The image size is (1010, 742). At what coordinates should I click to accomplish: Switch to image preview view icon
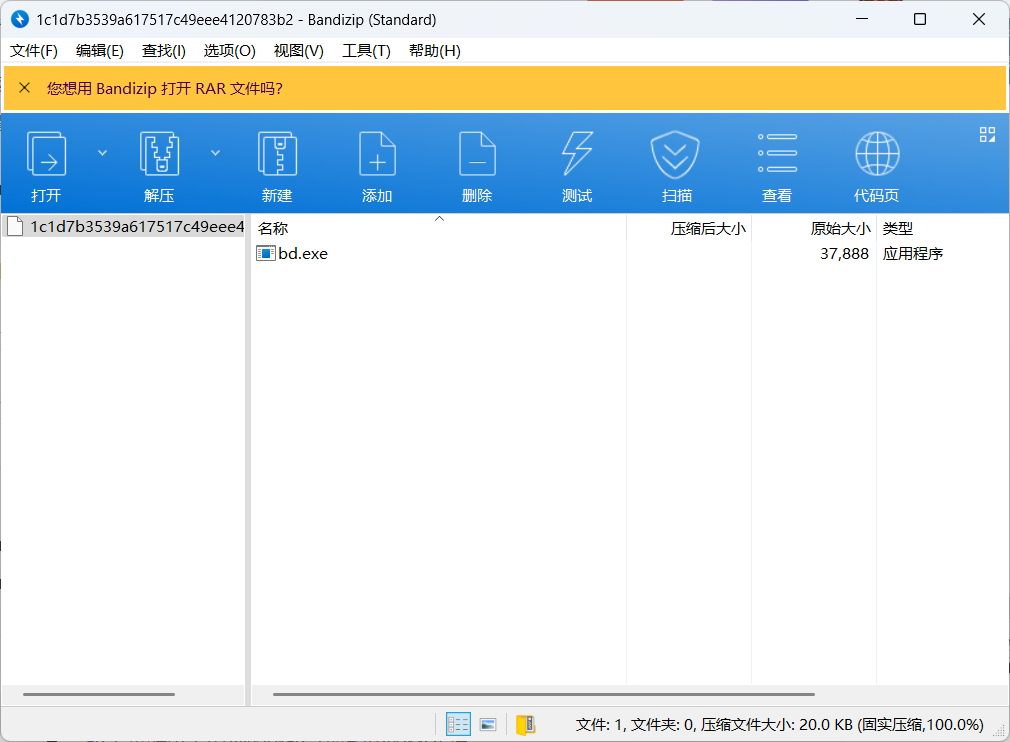click(x=488, y=725)
